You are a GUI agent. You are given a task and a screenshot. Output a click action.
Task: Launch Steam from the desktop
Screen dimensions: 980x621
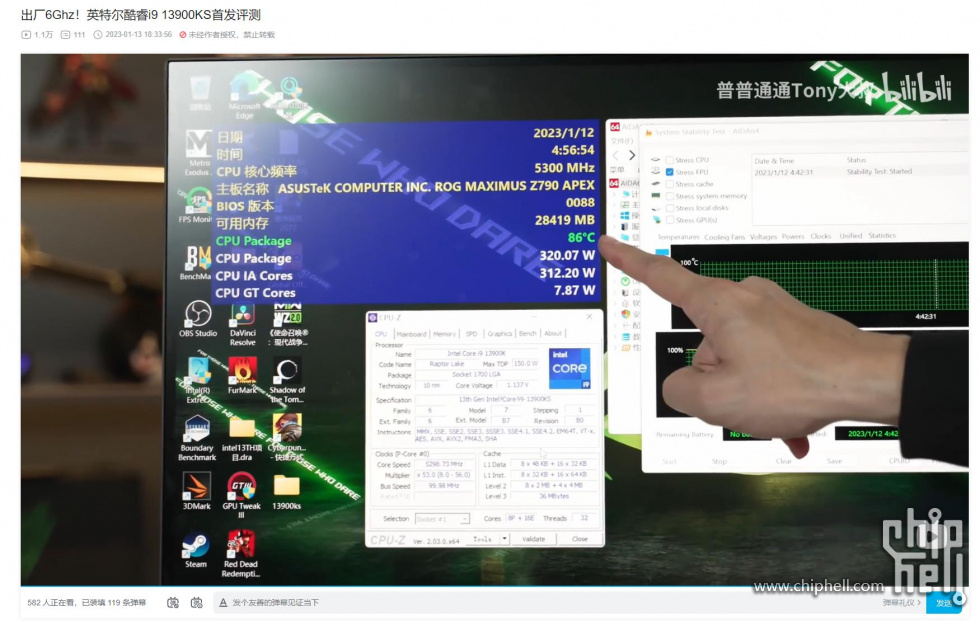pos(196,550)
